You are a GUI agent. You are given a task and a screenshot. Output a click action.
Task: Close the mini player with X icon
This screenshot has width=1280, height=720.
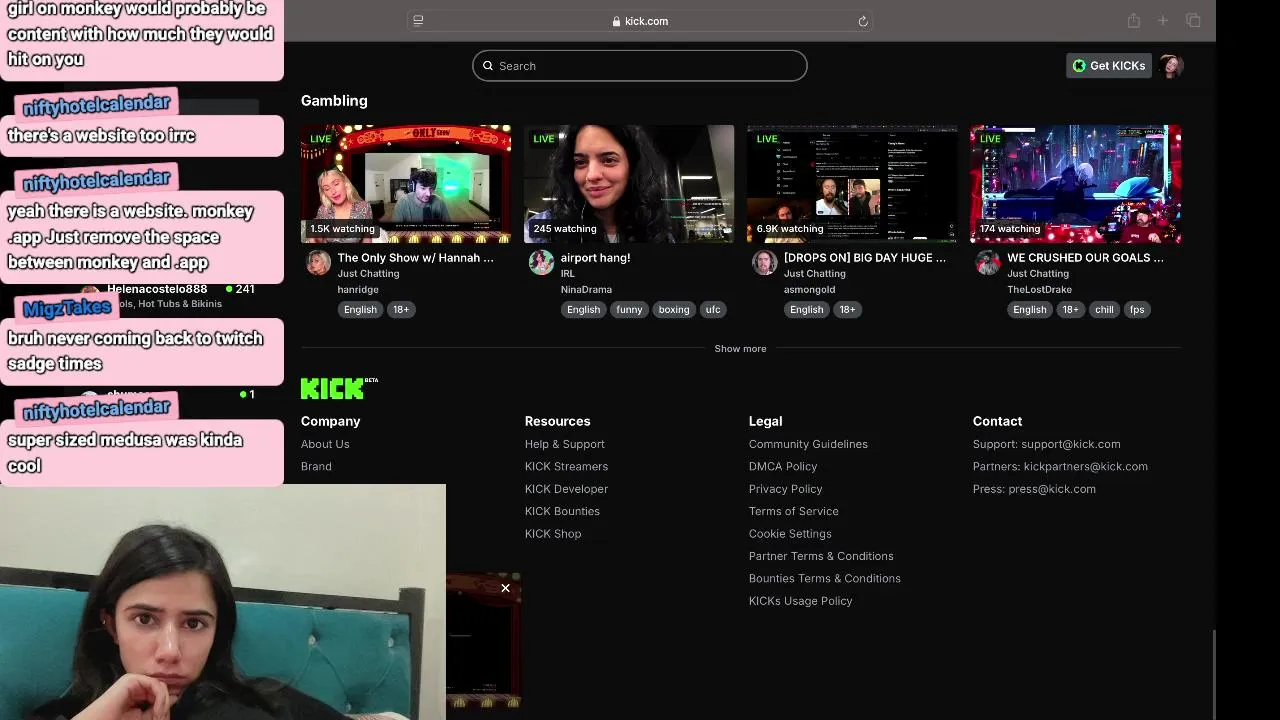pyautogui.click(x=505, y=588)
